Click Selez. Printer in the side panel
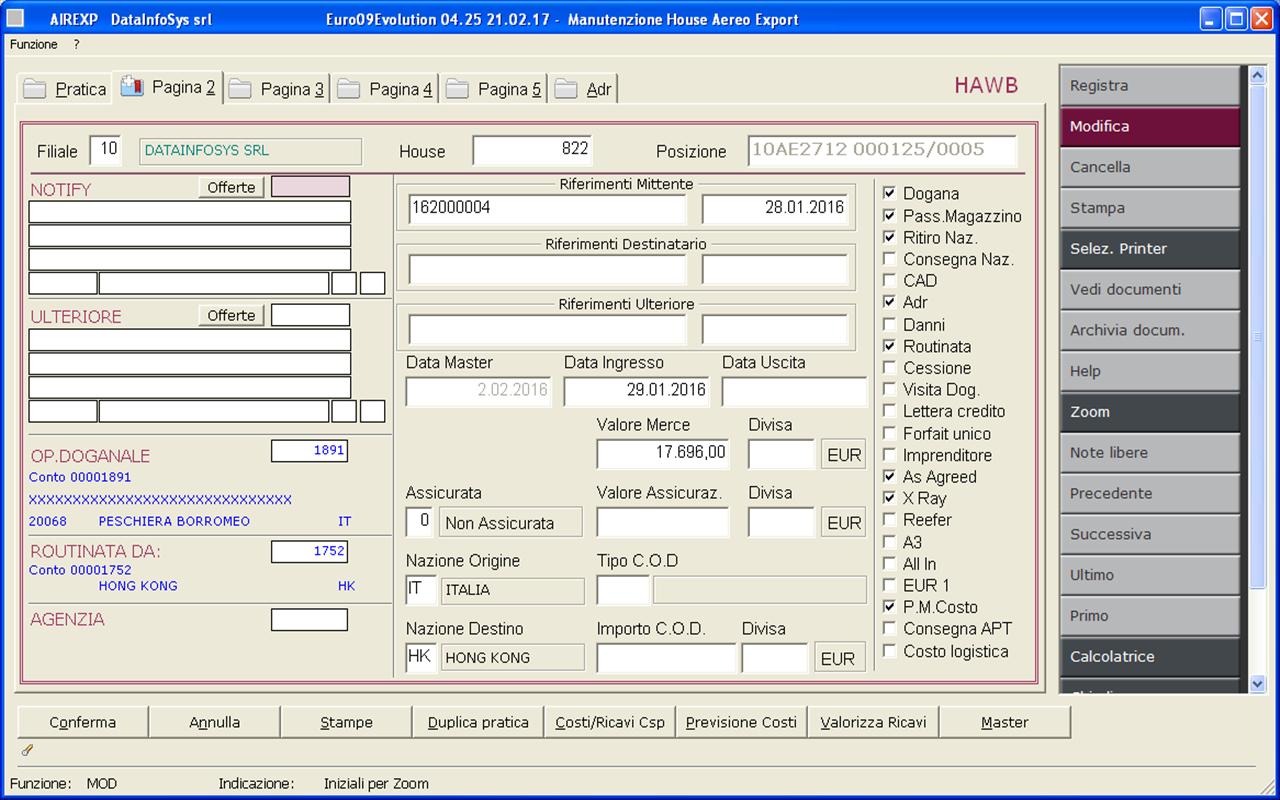This screenshot has height=800, width=1280. [x=1150, y=249]
